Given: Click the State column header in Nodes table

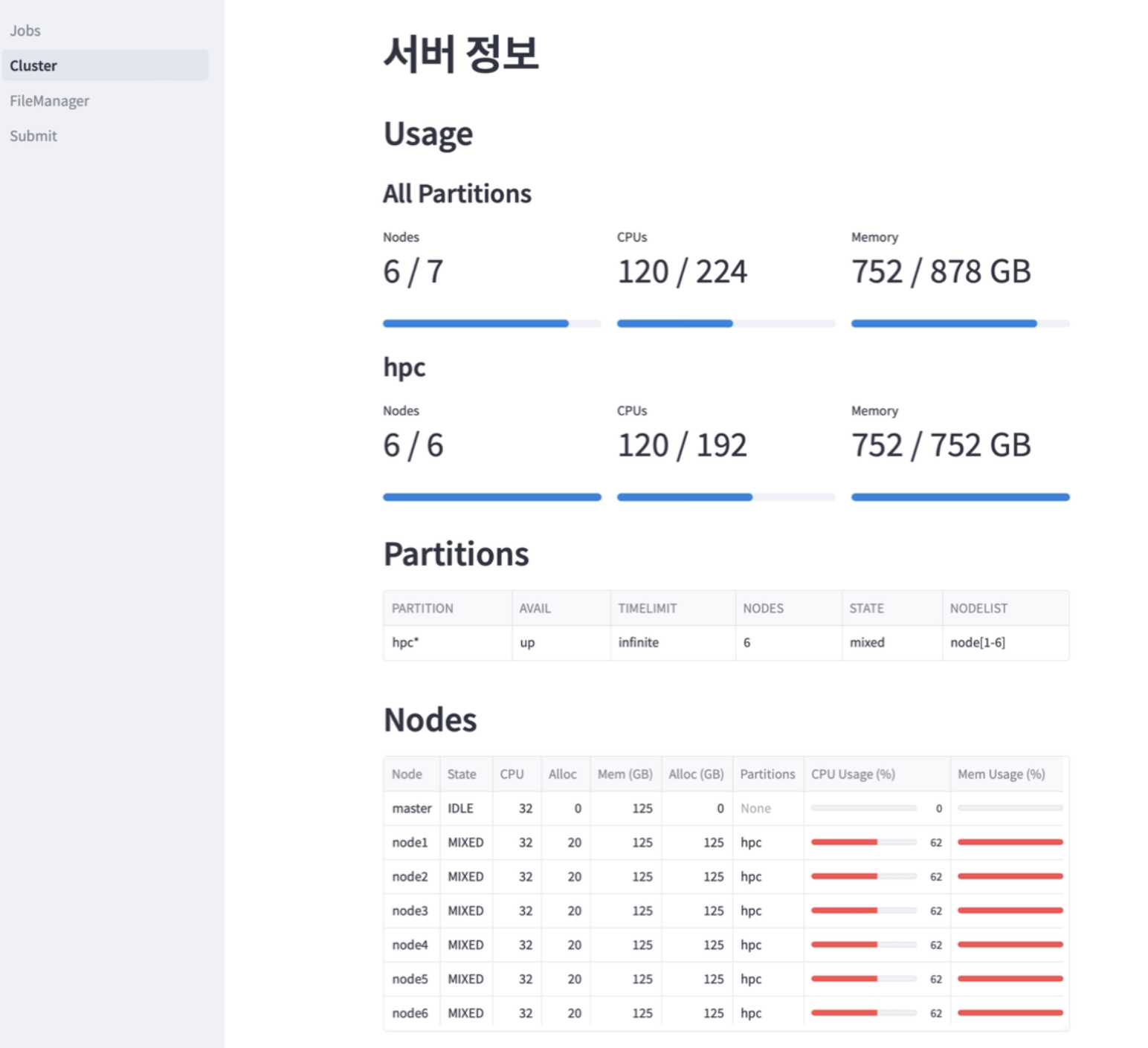Looking at the screenshot, I should [x=464, y=774].
